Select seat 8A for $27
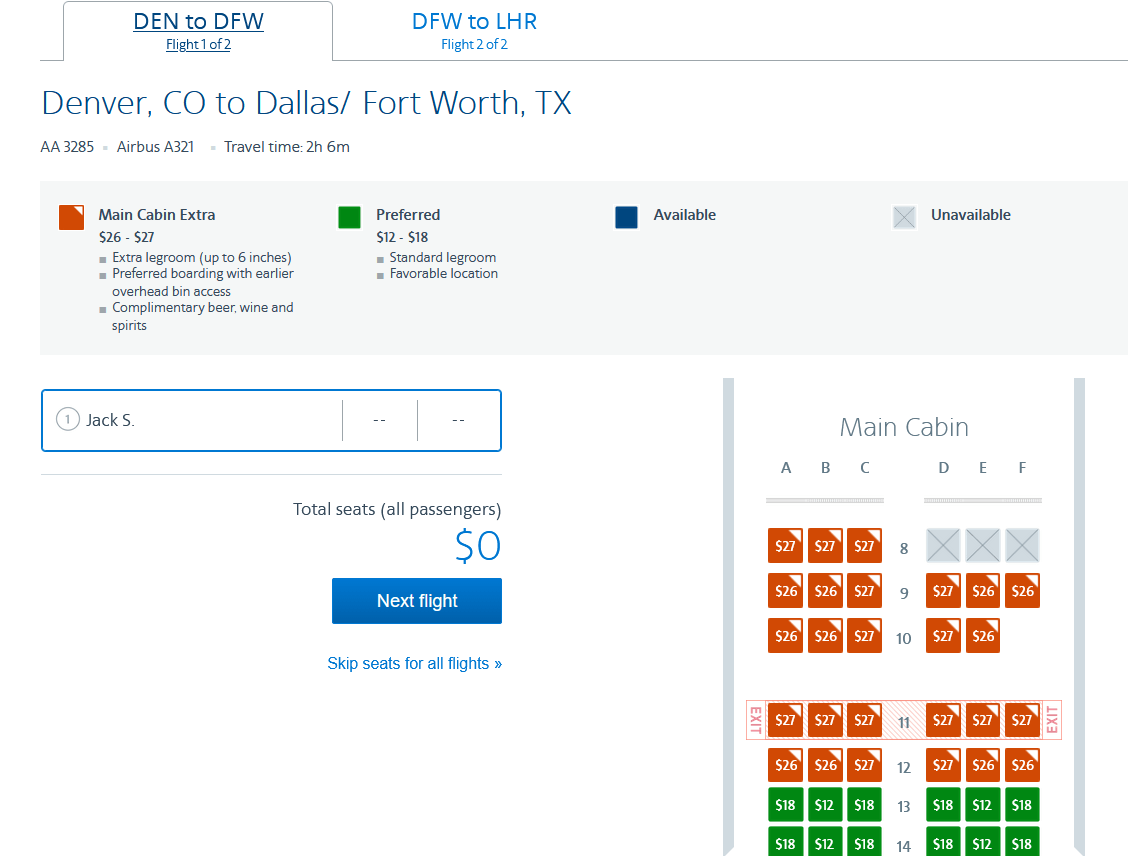Screen dimensions: 1128x856 [x=786, y=545]
